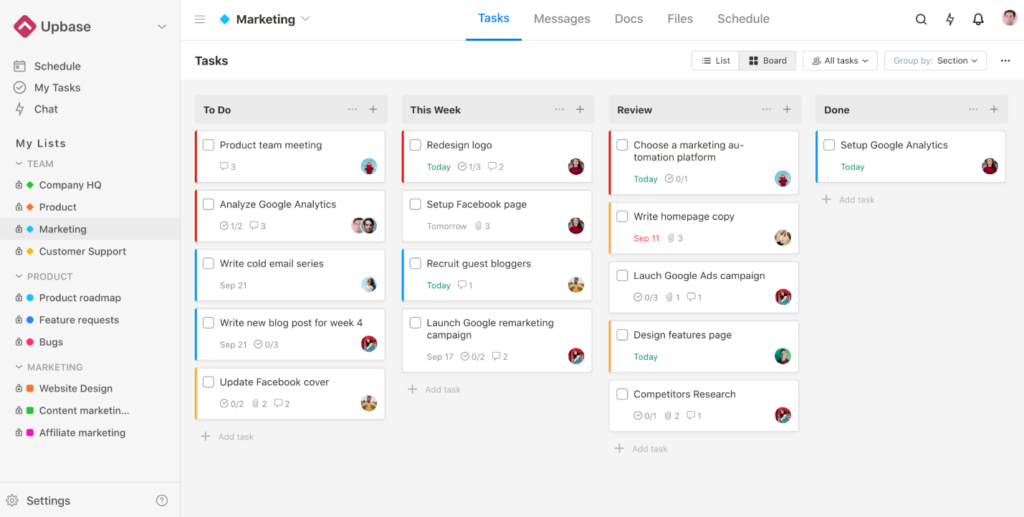Expand the Upbase workspace dropdown arrow
The width and height of the screenshot is (1024, 517).
162,27
